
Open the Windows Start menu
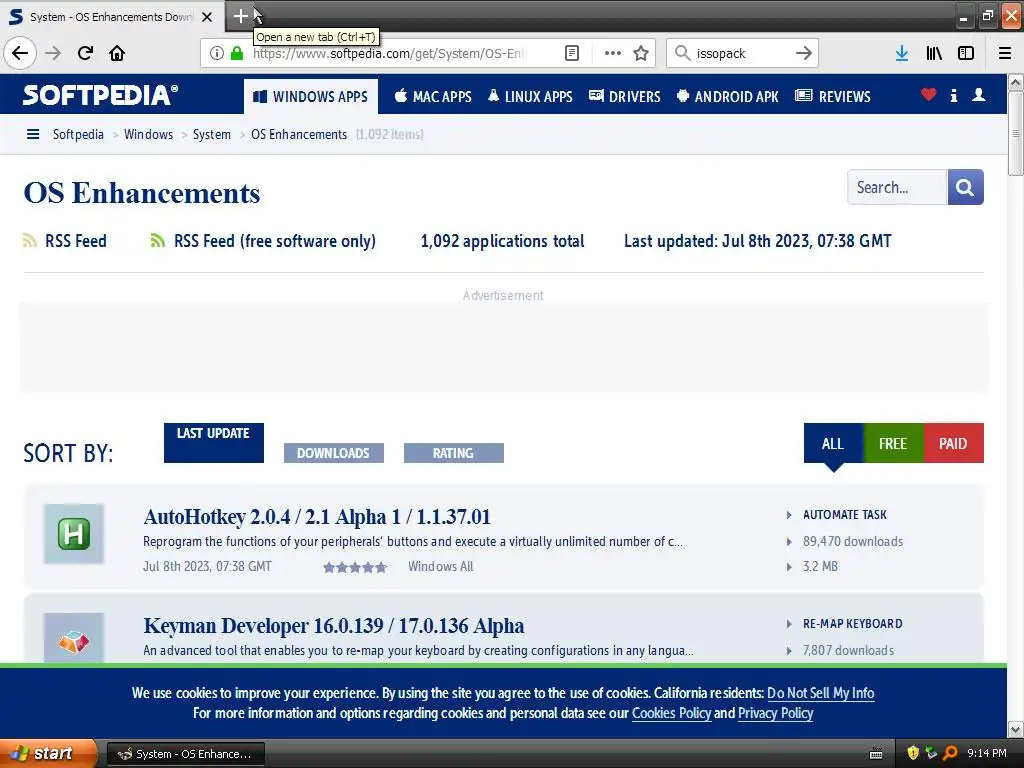[x=48, y=753]
